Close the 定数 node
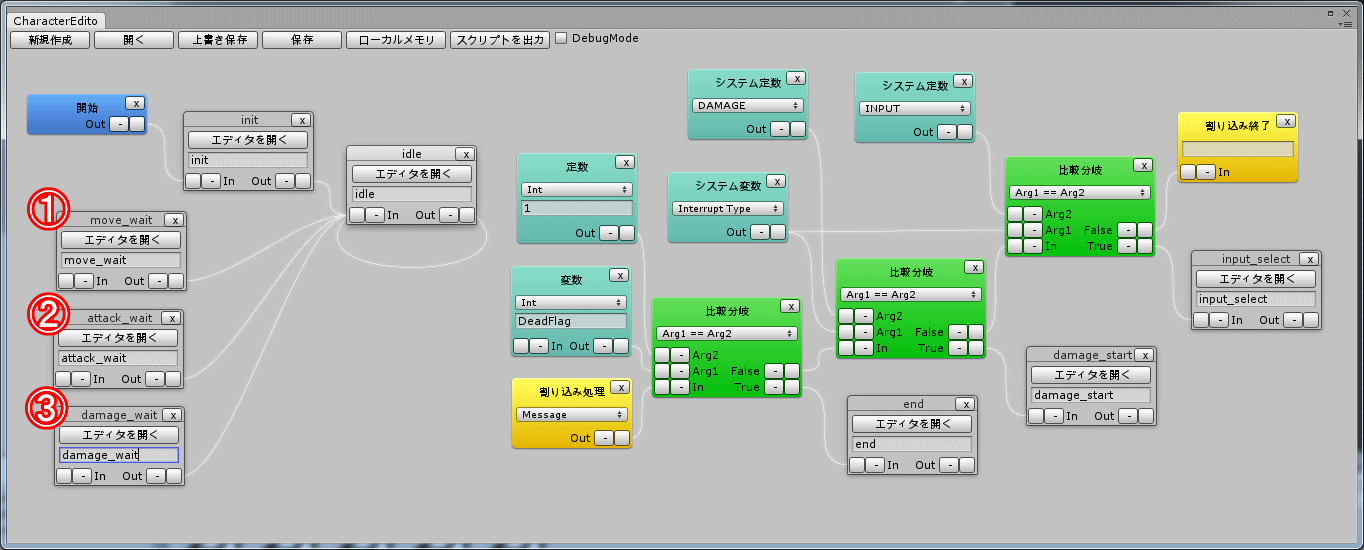1364x550 pixels. [x=624, y=162]
